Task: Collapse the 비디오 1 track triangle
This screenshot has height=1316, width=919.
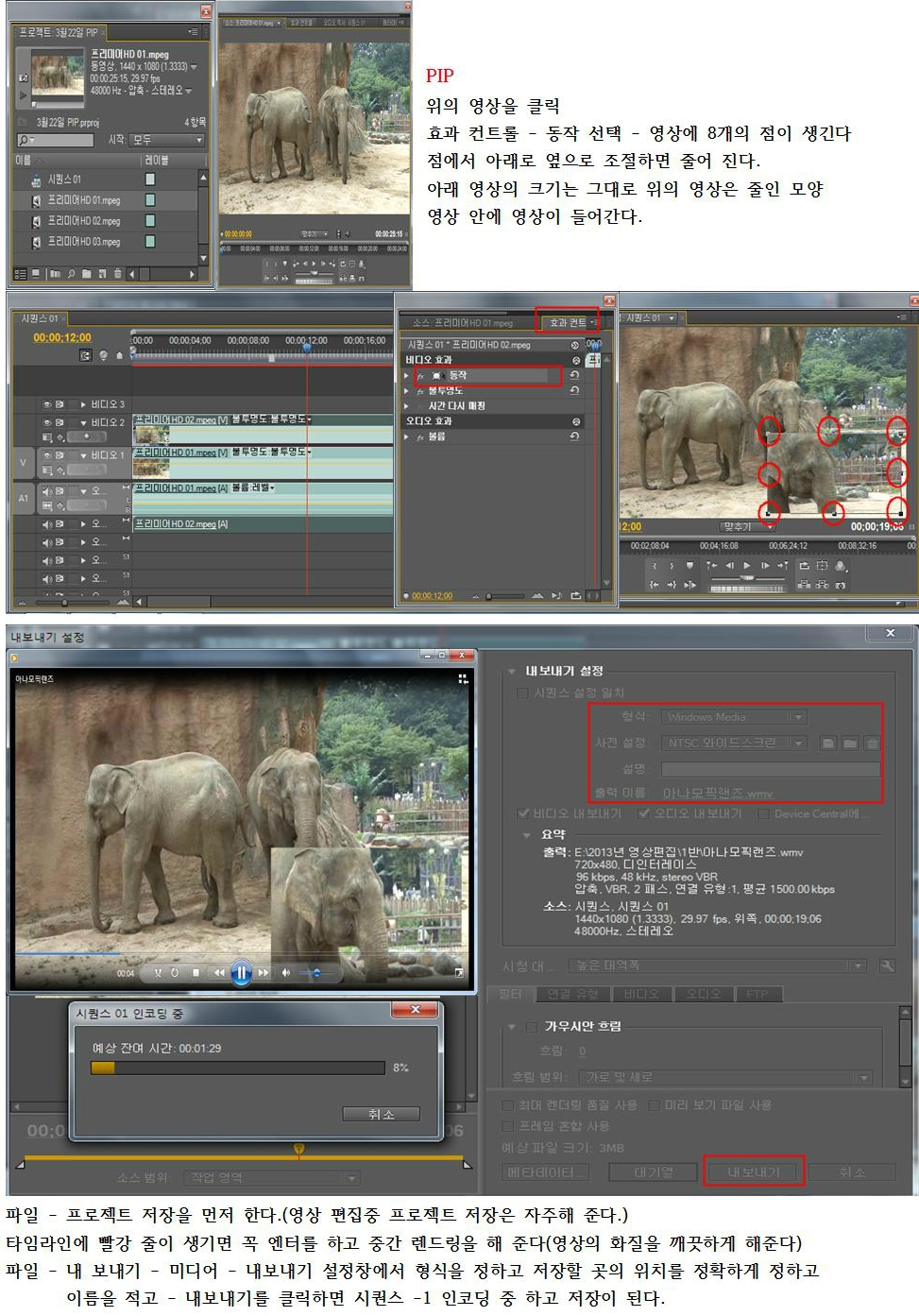Action: [x=83, y=455]
